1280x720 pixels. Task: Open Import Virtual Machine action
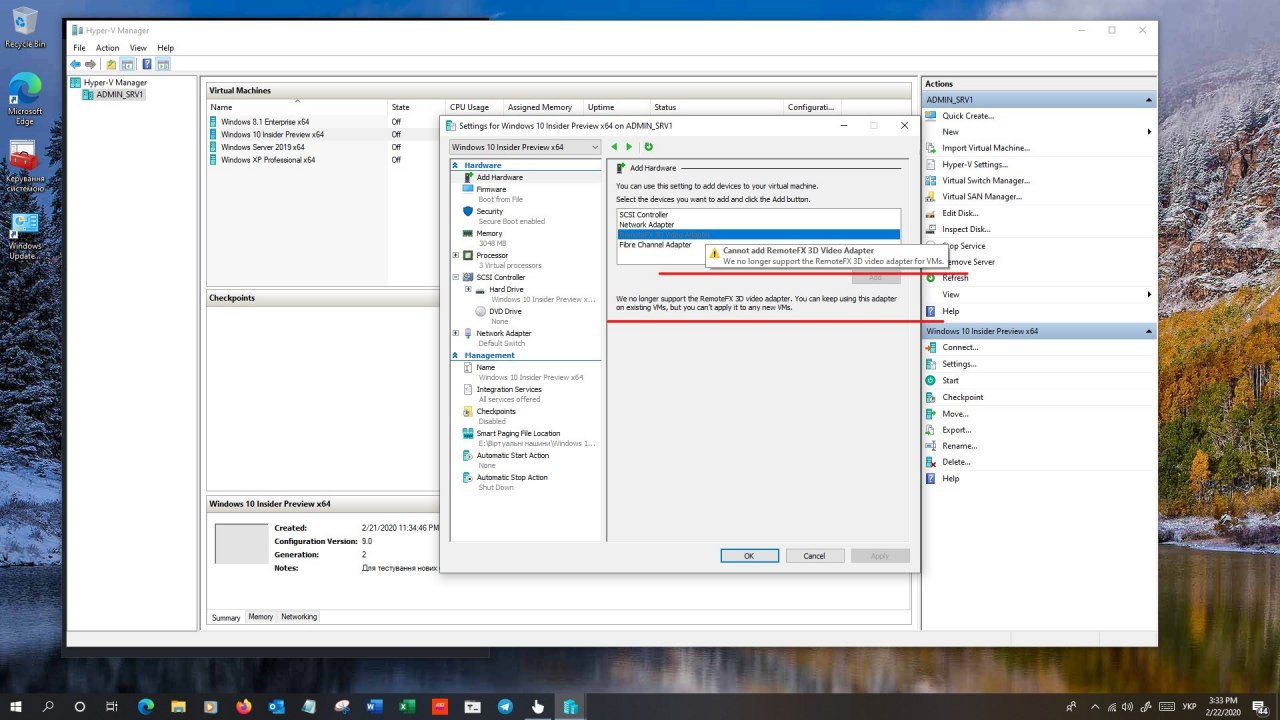point(985,148)
